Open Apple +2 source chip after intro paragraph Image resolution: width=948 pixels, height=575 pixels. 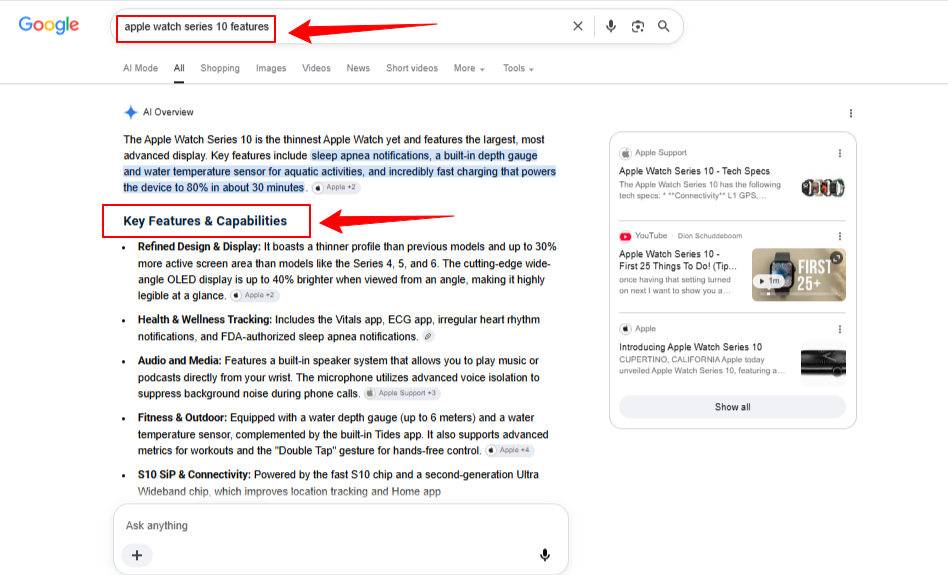[x=336, y=187]
